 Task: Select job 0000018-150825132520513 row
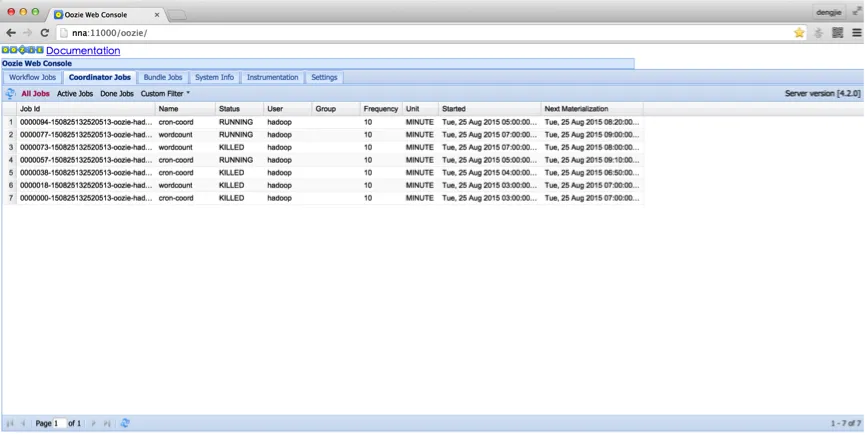coord(323,185)
